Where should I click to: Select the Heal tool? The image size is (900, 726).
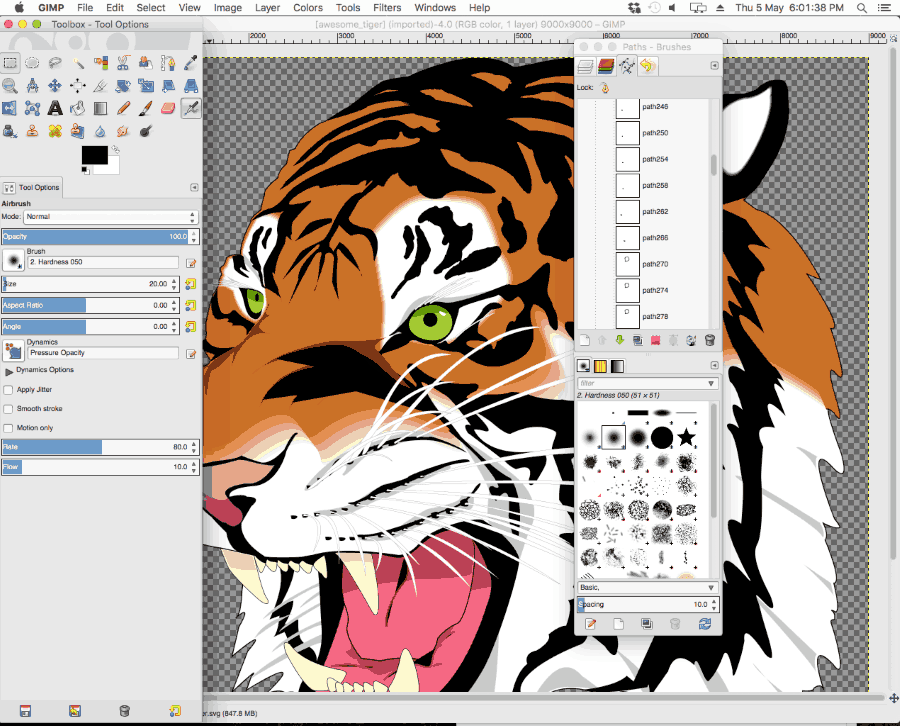[55, 131]
